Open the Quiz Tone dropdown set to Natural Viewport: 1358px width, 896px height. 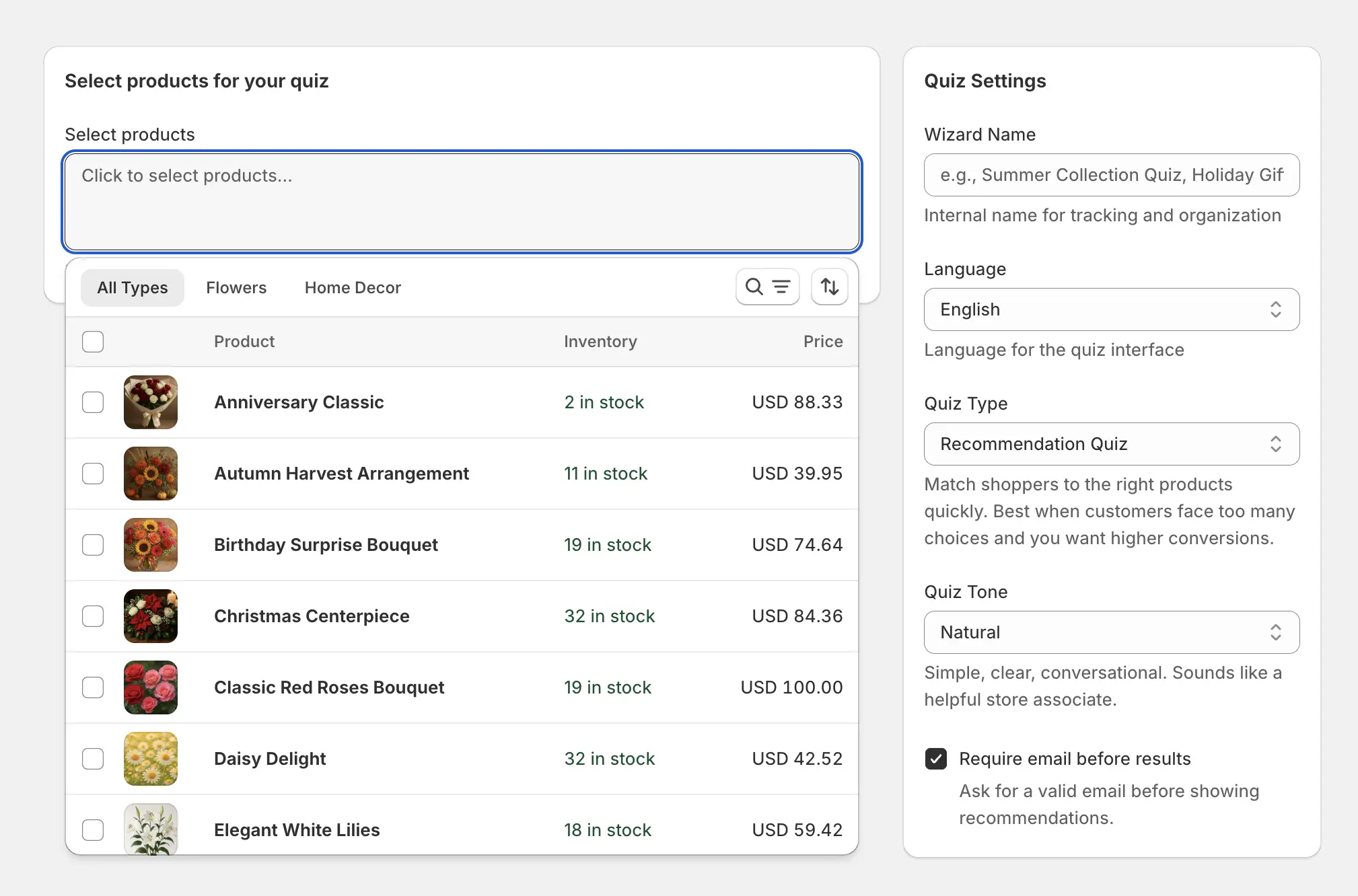click(x=1111, y=632)
